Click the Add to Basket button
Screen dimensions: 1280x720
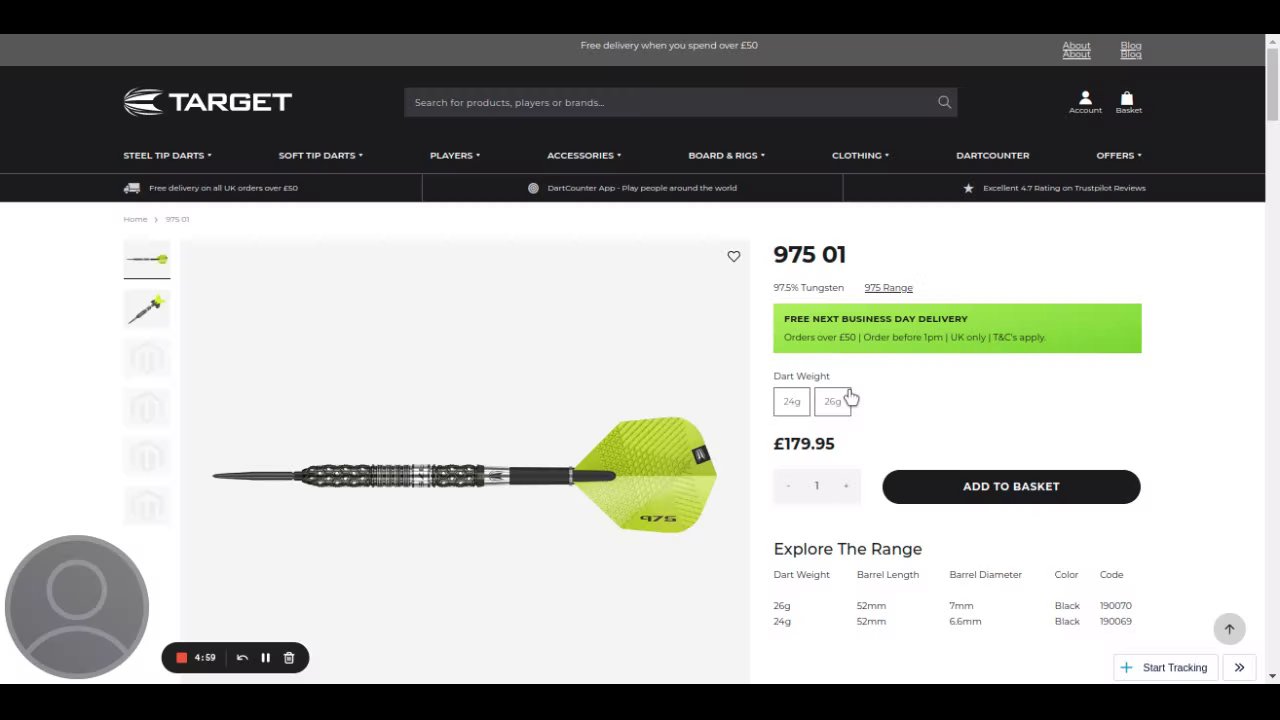tap(1011, 487)
